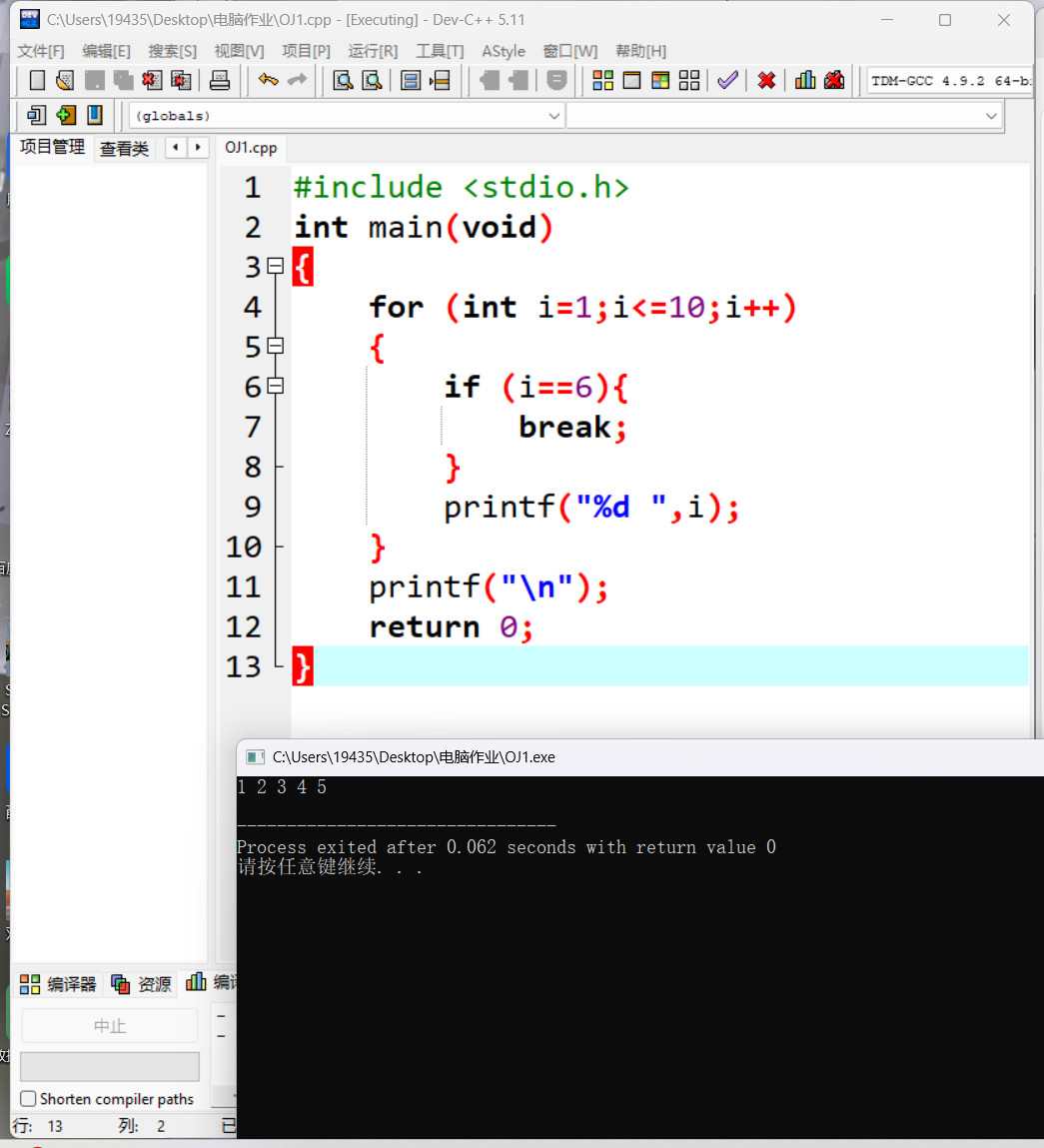Viewport: 1044px width, 1148px height.
Task: Click the console output line "1 2 3 4 5"
Action: pos(282,787)
